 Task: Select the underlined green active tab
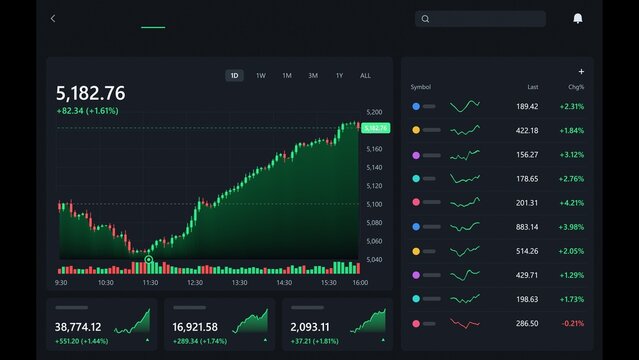tap(153, 27)
